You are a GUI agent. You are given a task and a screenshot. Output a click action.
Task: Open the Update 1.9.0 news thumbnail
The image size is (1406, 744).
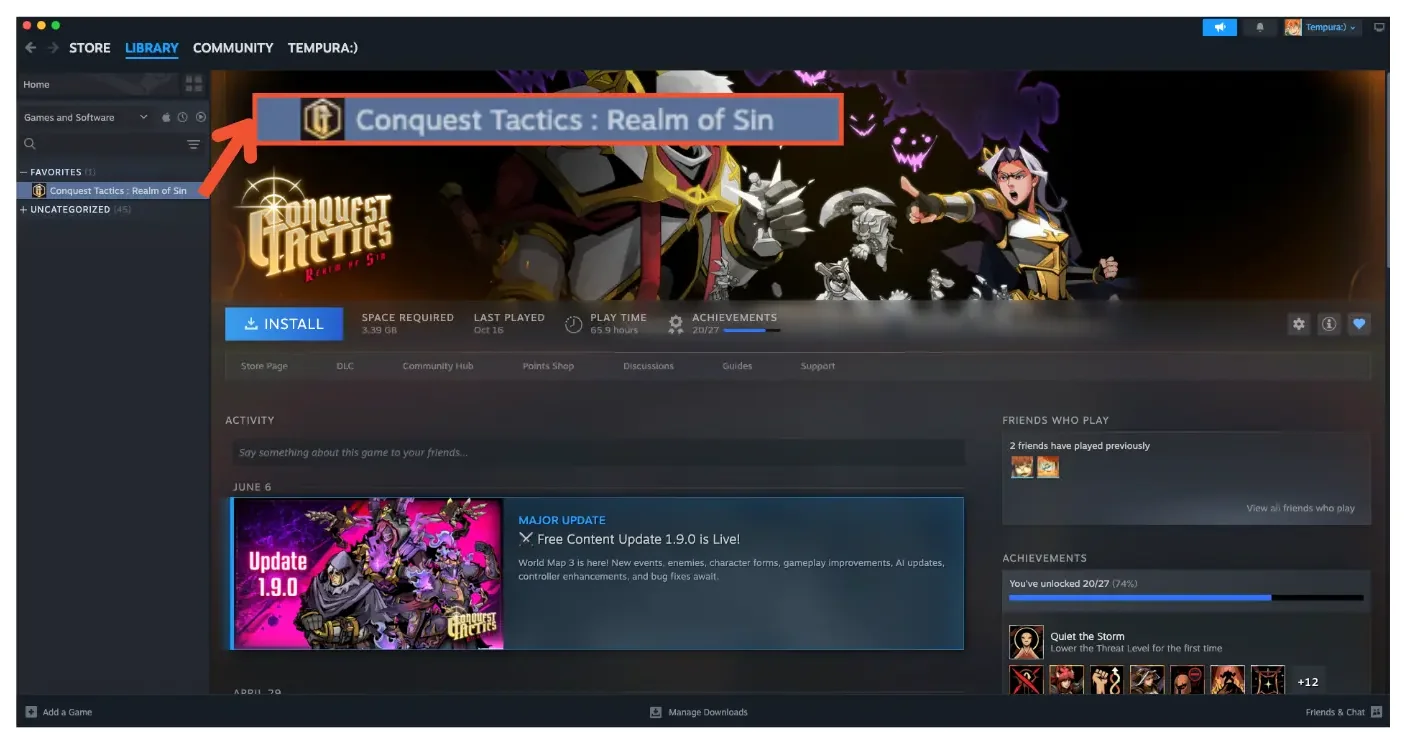point(368,574)
